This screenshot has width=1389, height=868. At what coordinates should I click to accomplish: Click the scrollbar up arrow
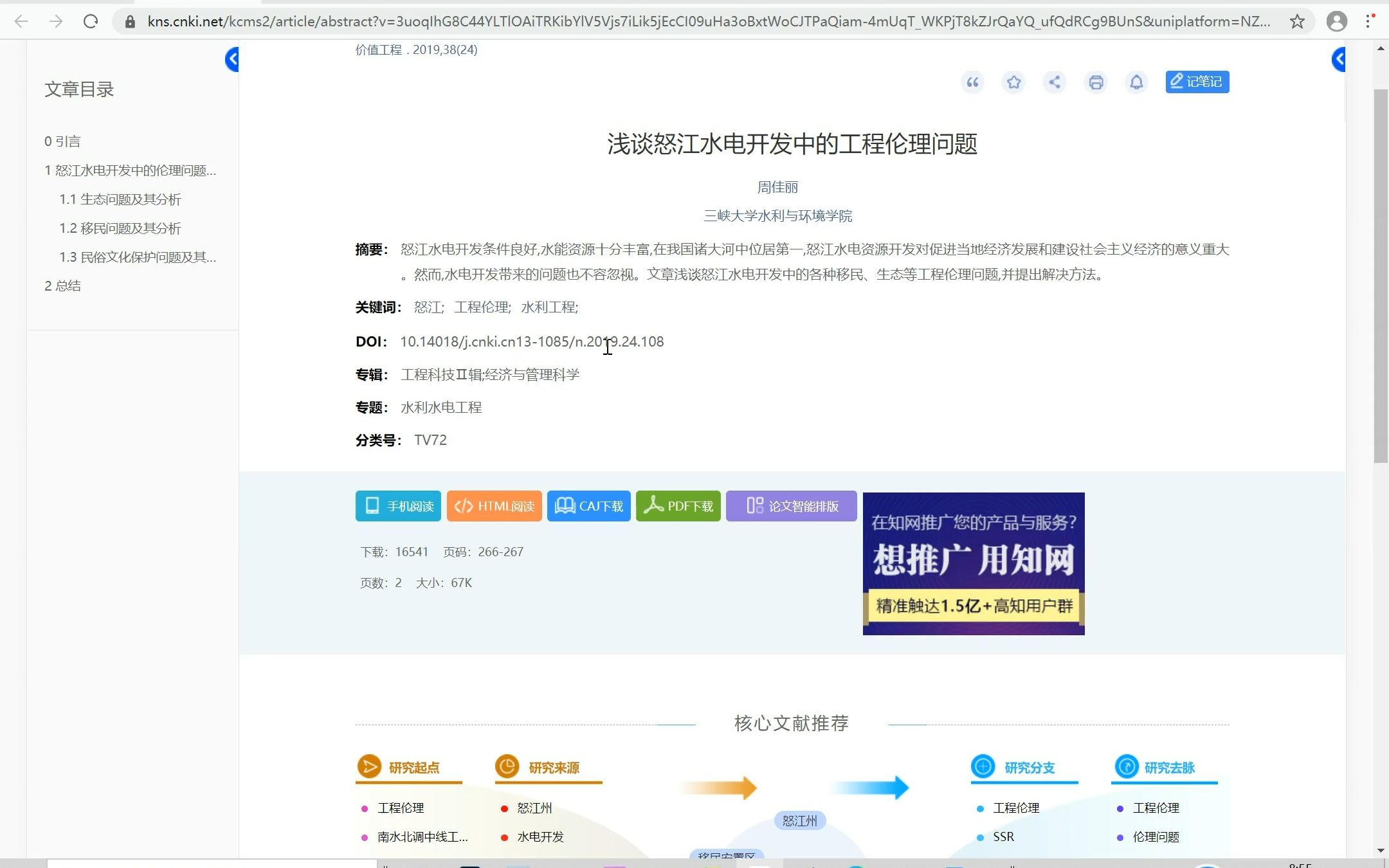point(1381,49)
